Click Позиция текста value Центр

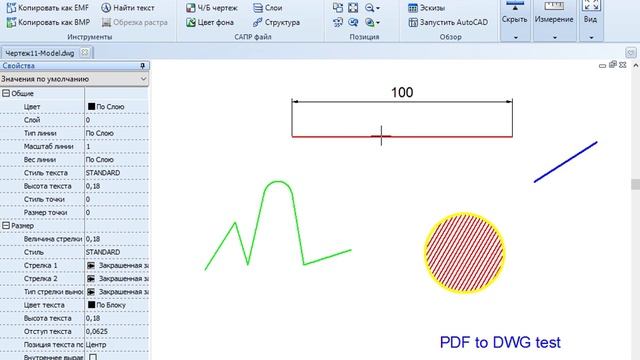pyautogui.click(x=117, y=344)
